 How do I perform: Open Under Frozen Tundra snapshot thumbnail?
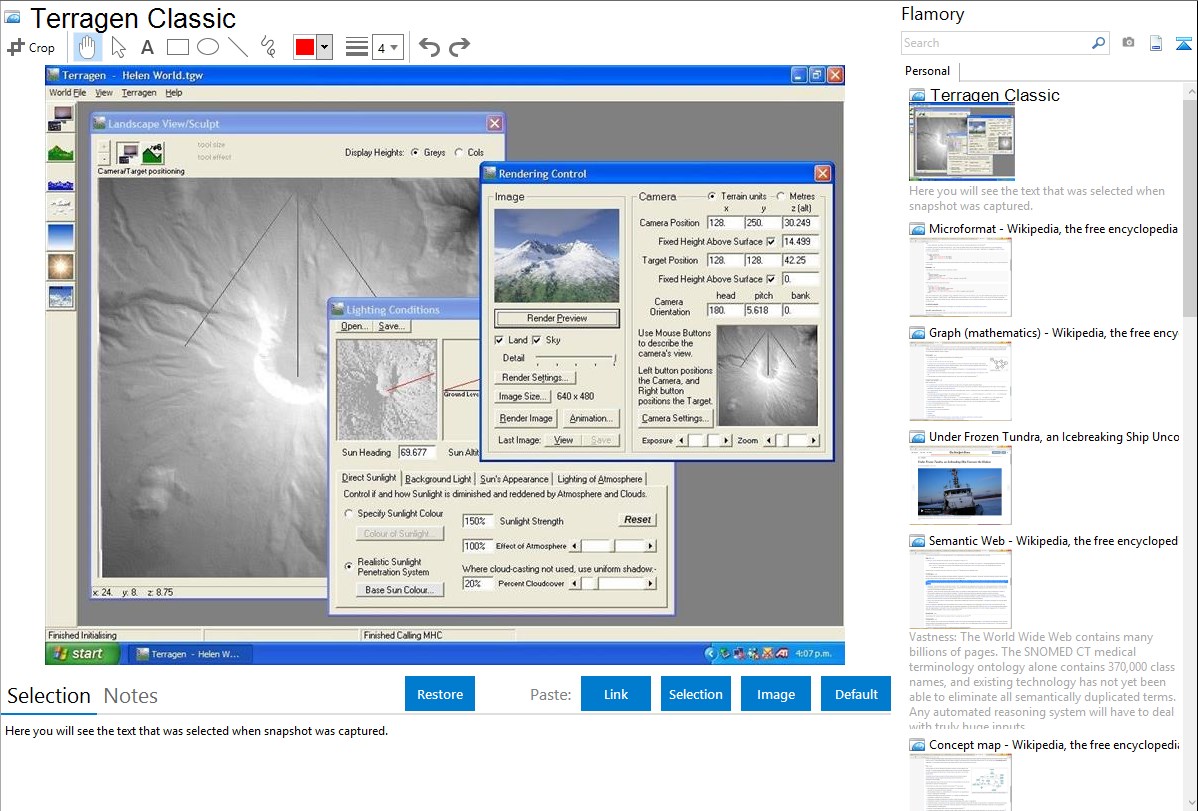(960, 485)
